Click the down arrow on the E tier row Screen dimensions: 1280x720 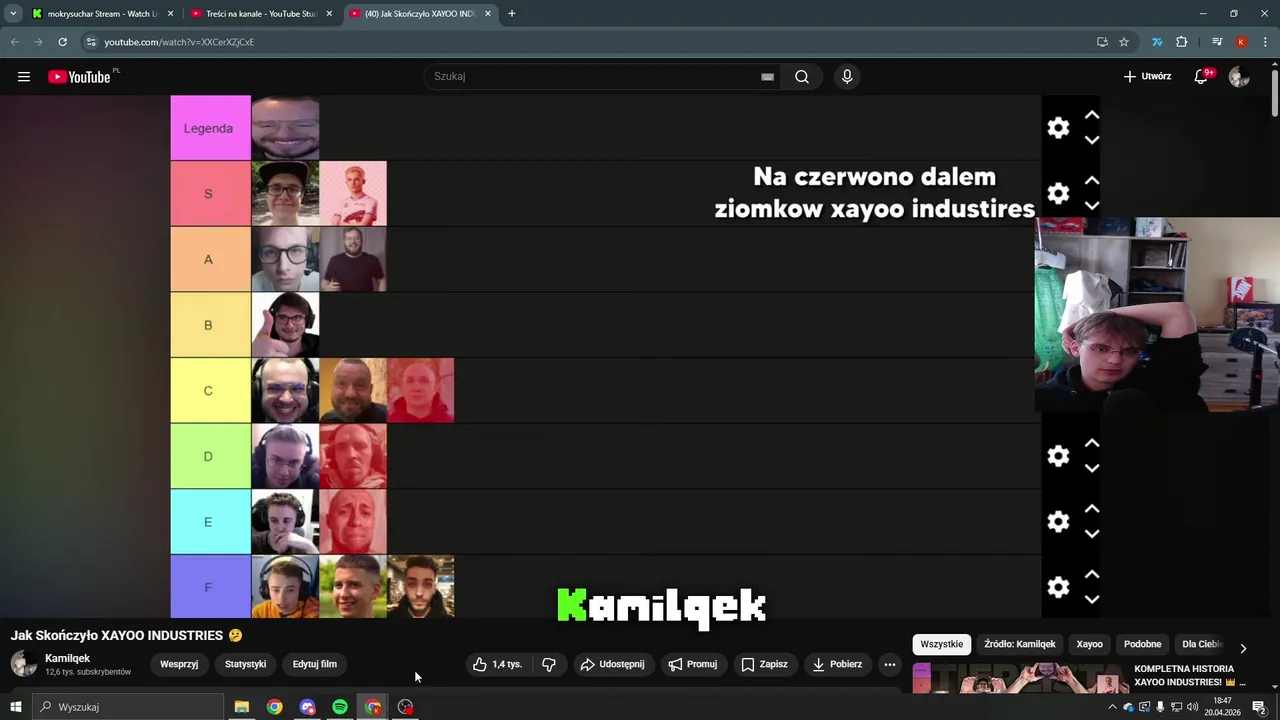[x=1092, y=534]
